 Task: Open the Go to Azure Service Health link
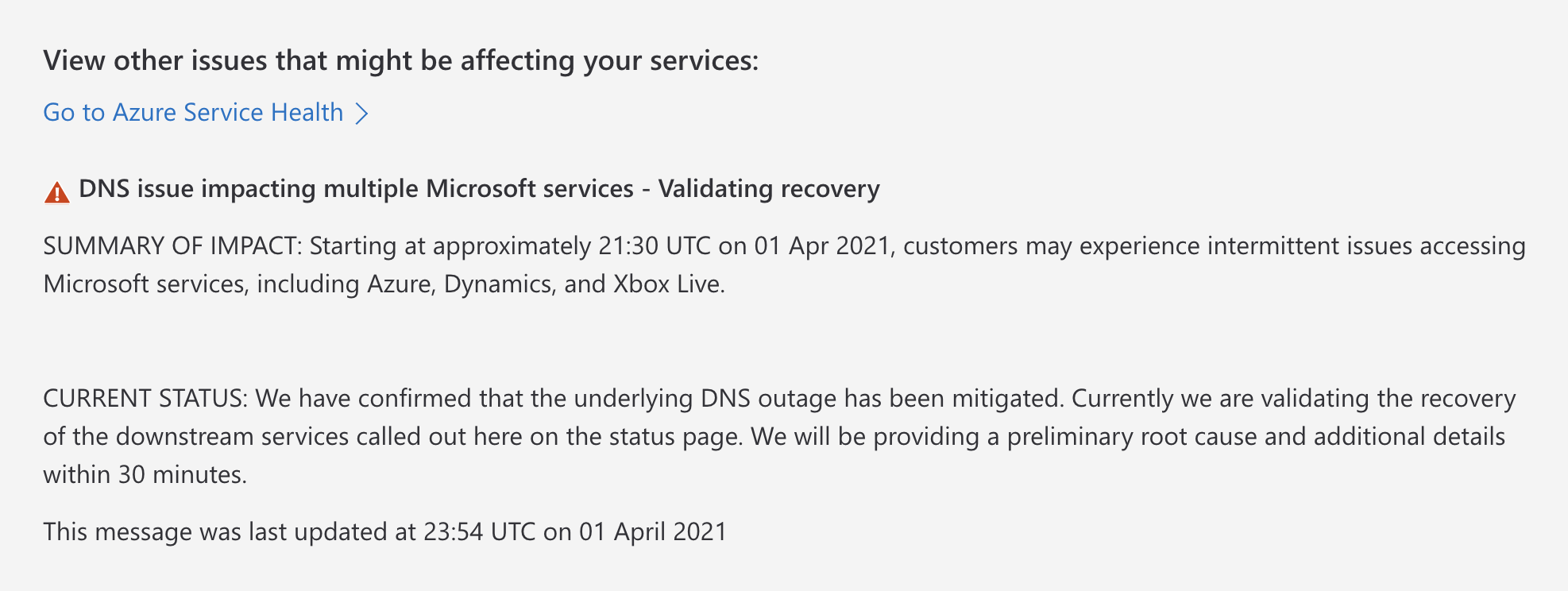(206, 113)
